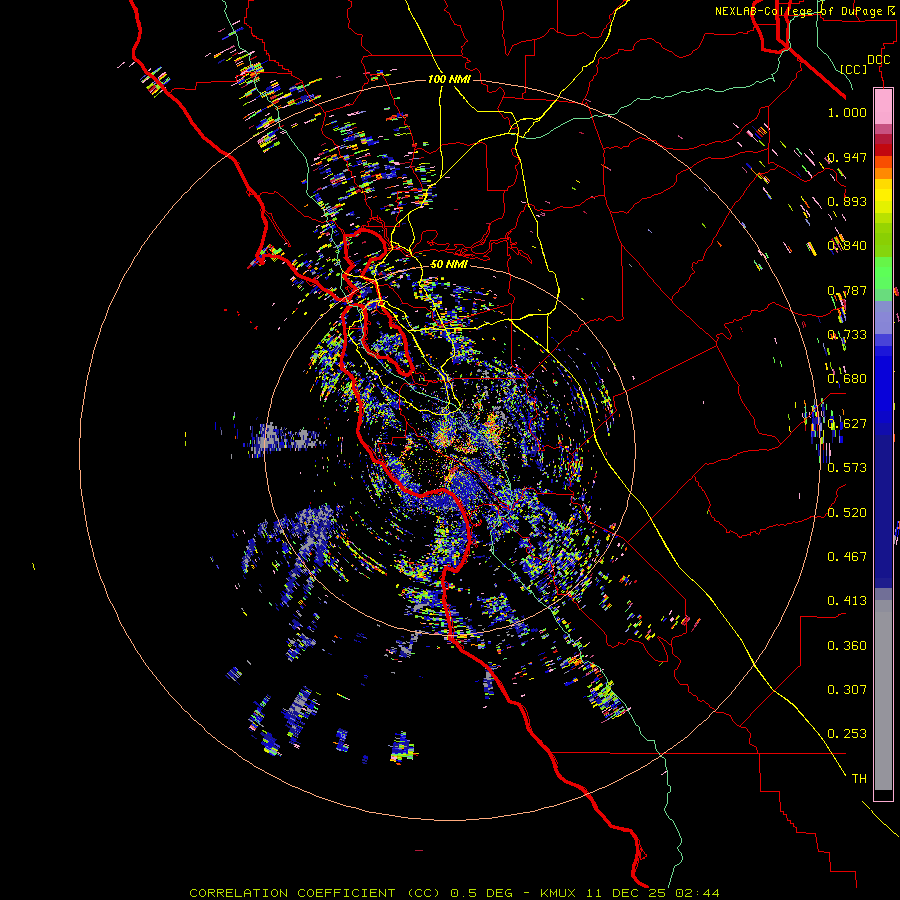Click the 0.787 scale value
Image resolution: width=900 pixels, height=900 pixels.
pyautogui.click(x=847, y=290)
